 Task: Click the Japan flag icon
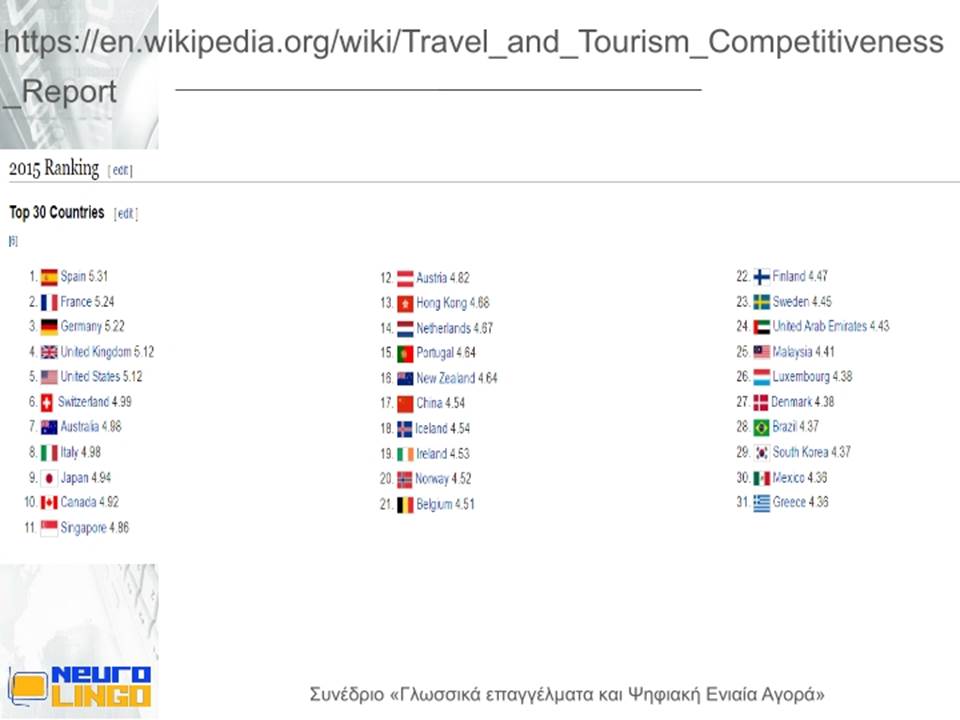click(x=49, y=478)
